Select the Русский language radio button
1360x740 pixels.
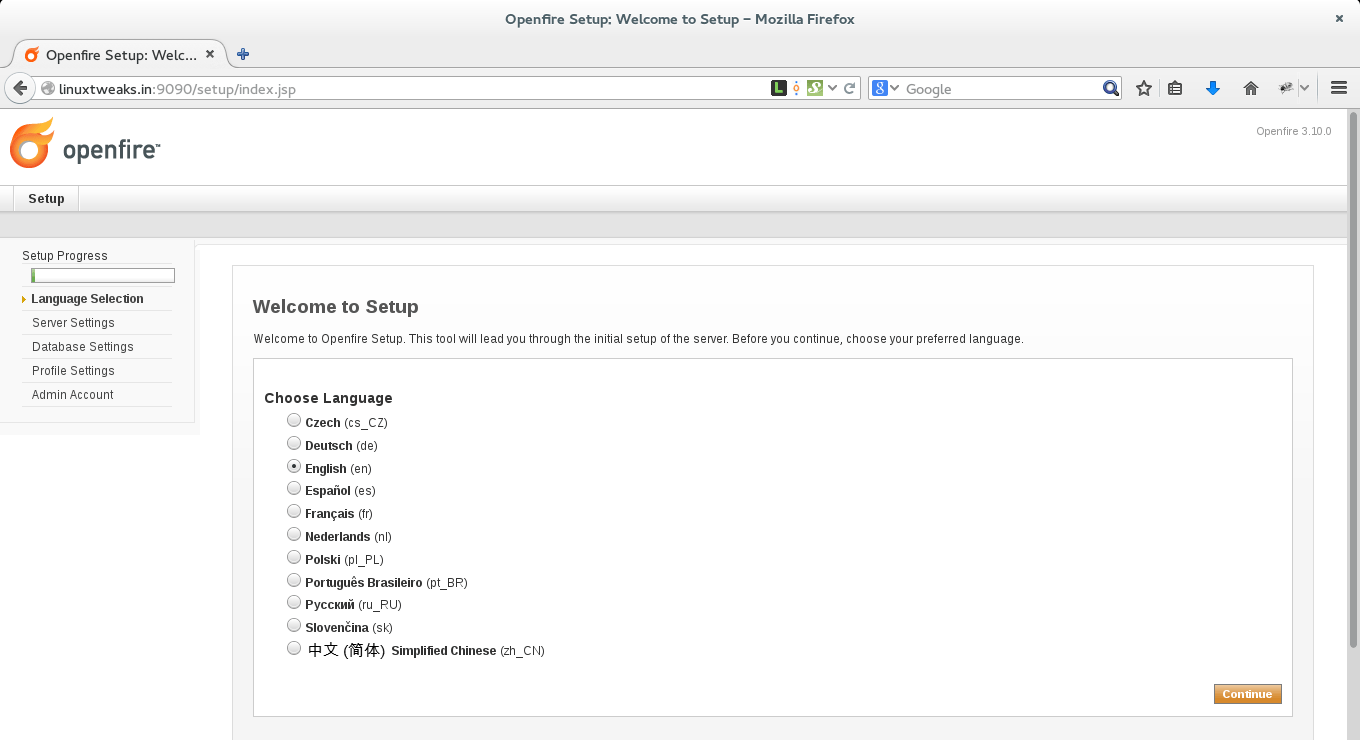pyautogui.click(x=294, y=603)
